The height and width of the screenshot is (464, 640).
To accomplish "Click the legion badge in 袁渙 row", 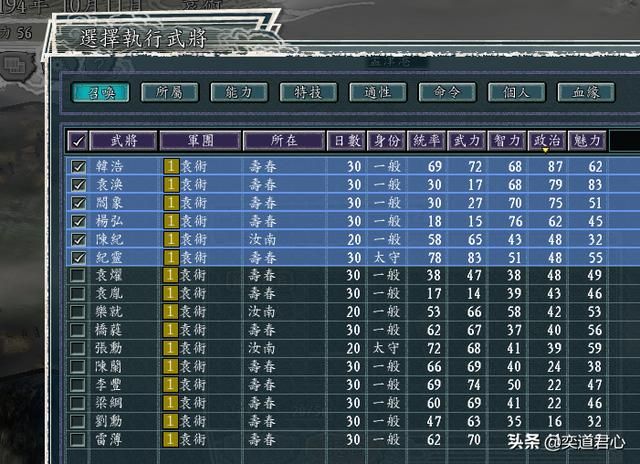I will [x=171, y=184].
